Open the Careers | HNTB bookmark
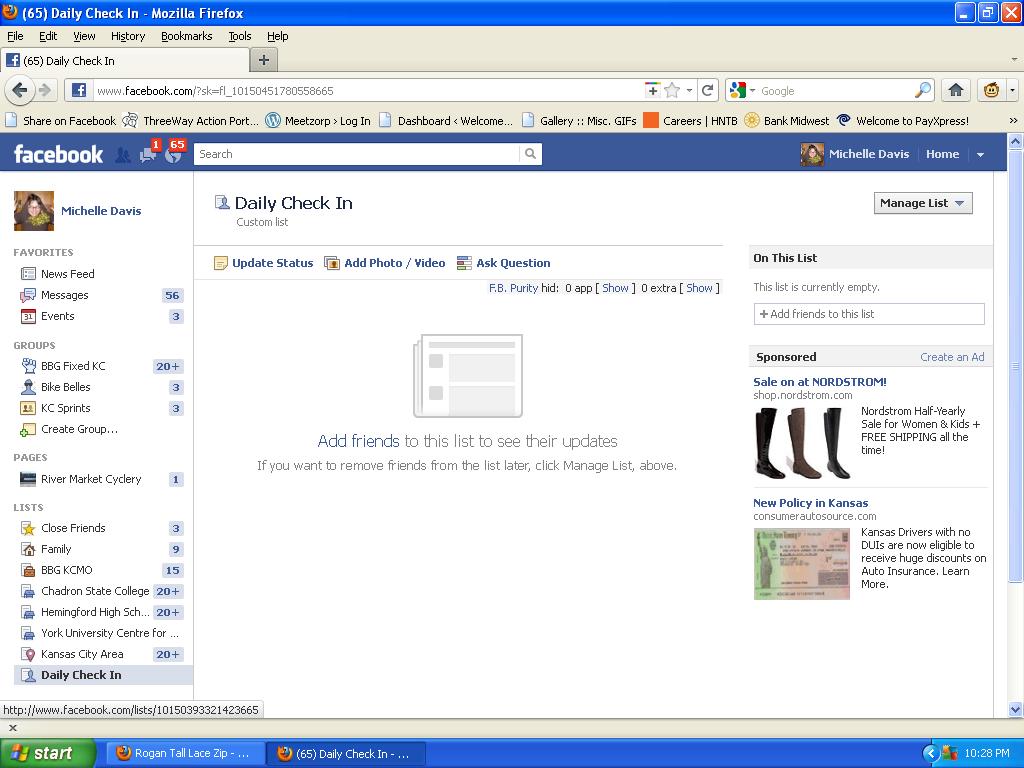This screenshot has height=768, width=1024. [690, 121]
